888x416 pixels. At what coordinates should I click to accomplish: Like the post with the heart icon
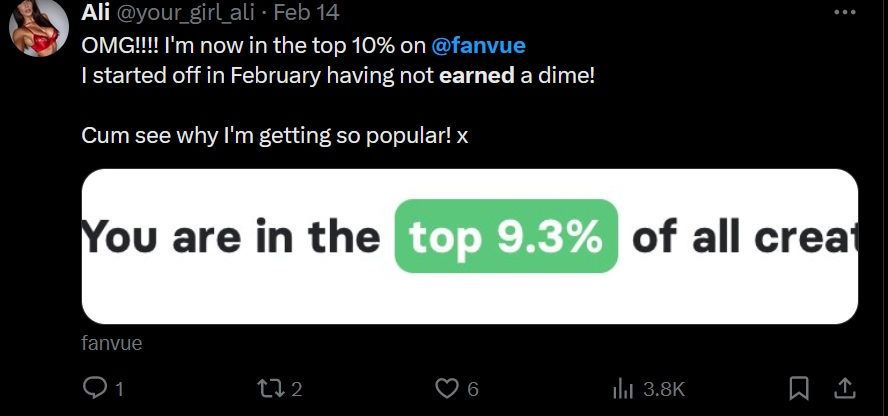click(x=448, y=388)
